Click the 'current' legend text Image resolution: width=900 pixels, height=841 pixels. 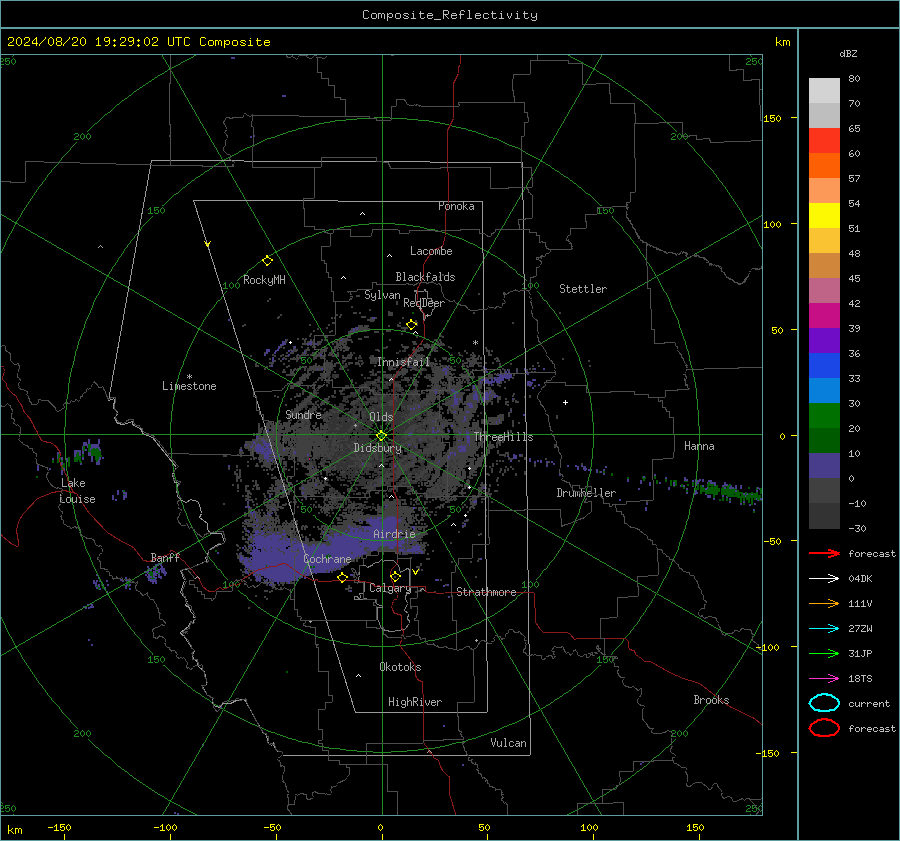coord(869,703)
